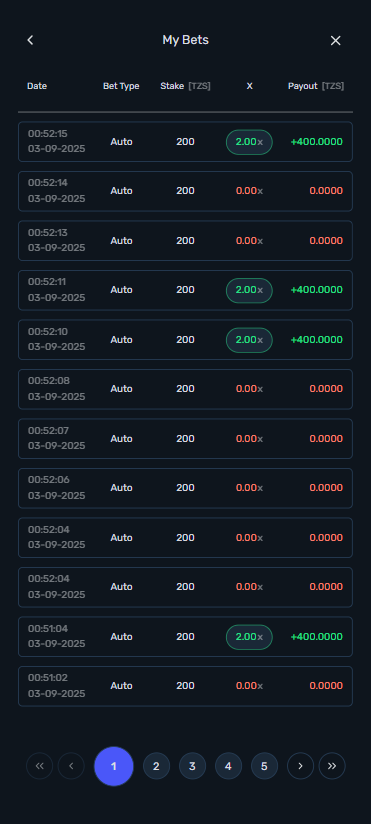Click the Date column header

(x=37, y=86)
